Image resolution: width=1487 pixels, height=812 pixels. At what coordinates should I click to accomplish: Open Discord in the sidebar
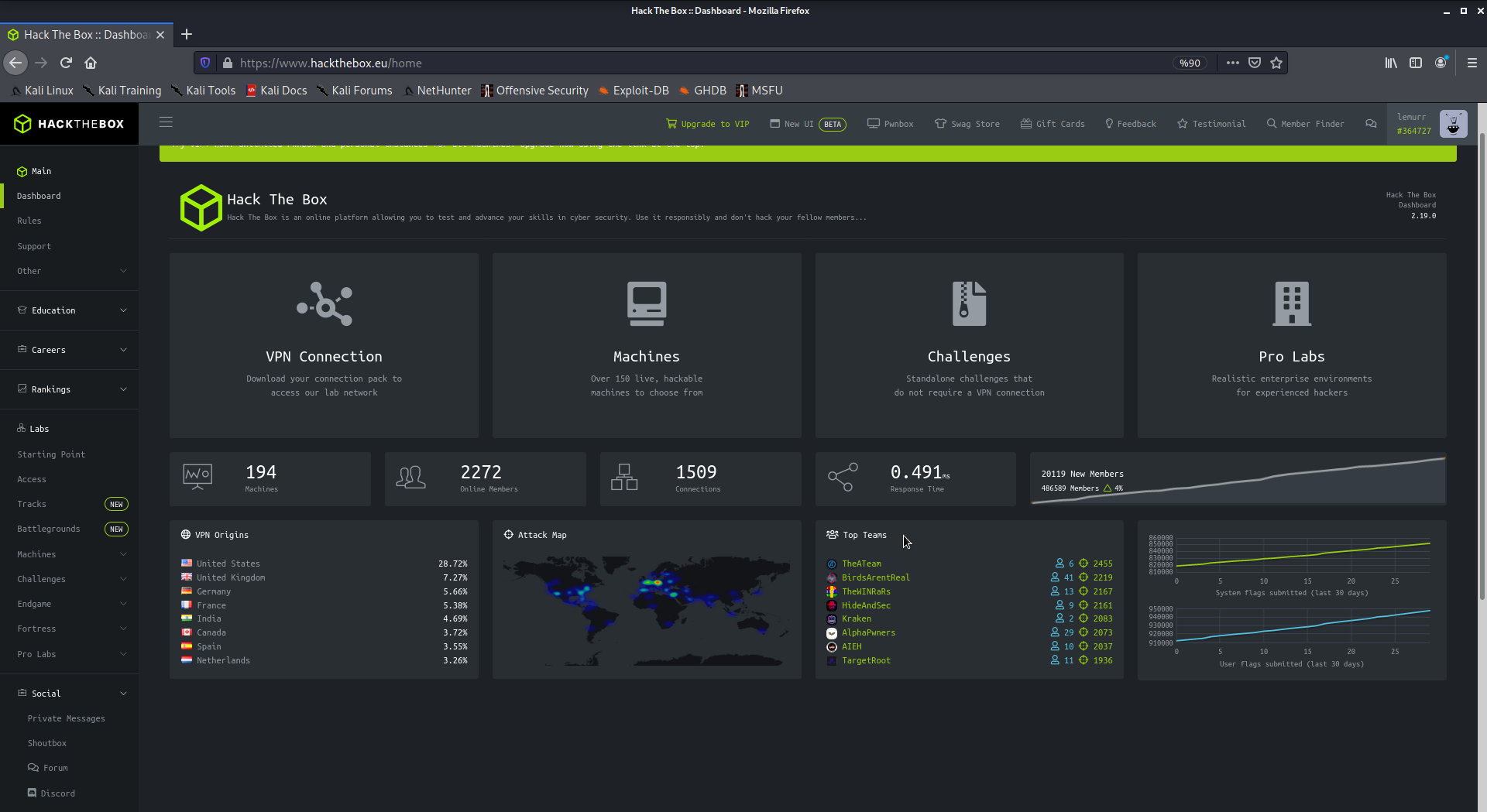pyautogui.click(x=51, y=793)
